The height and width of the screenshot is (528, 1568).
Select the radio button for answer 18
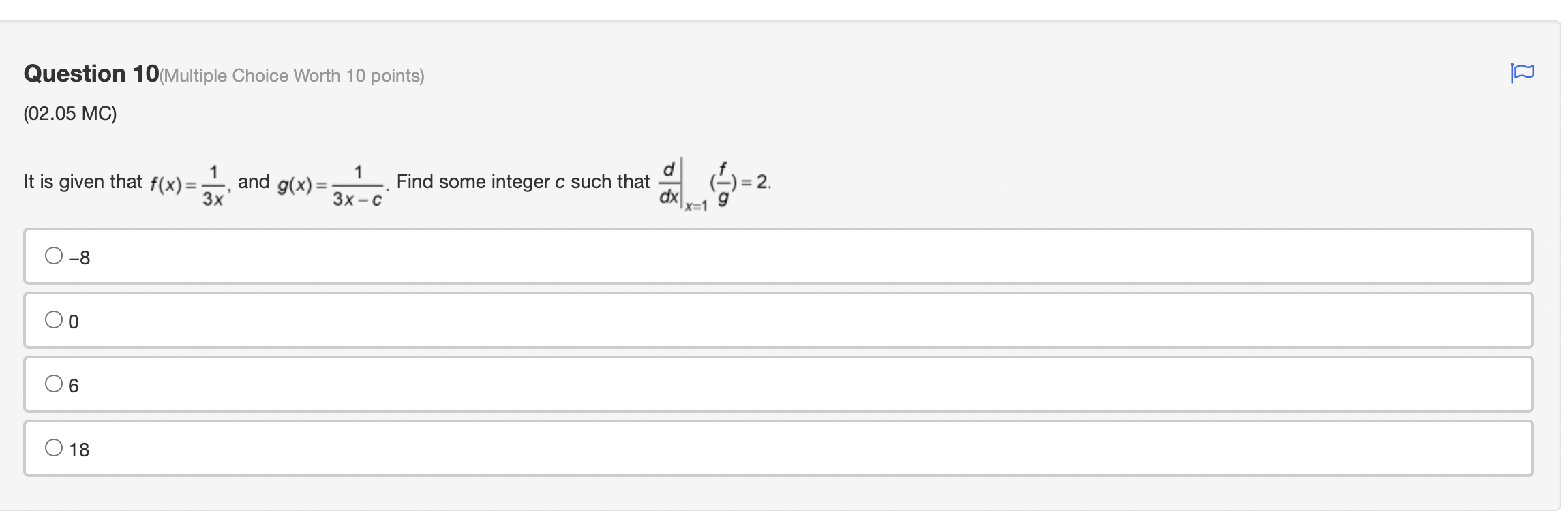(53, 448)
